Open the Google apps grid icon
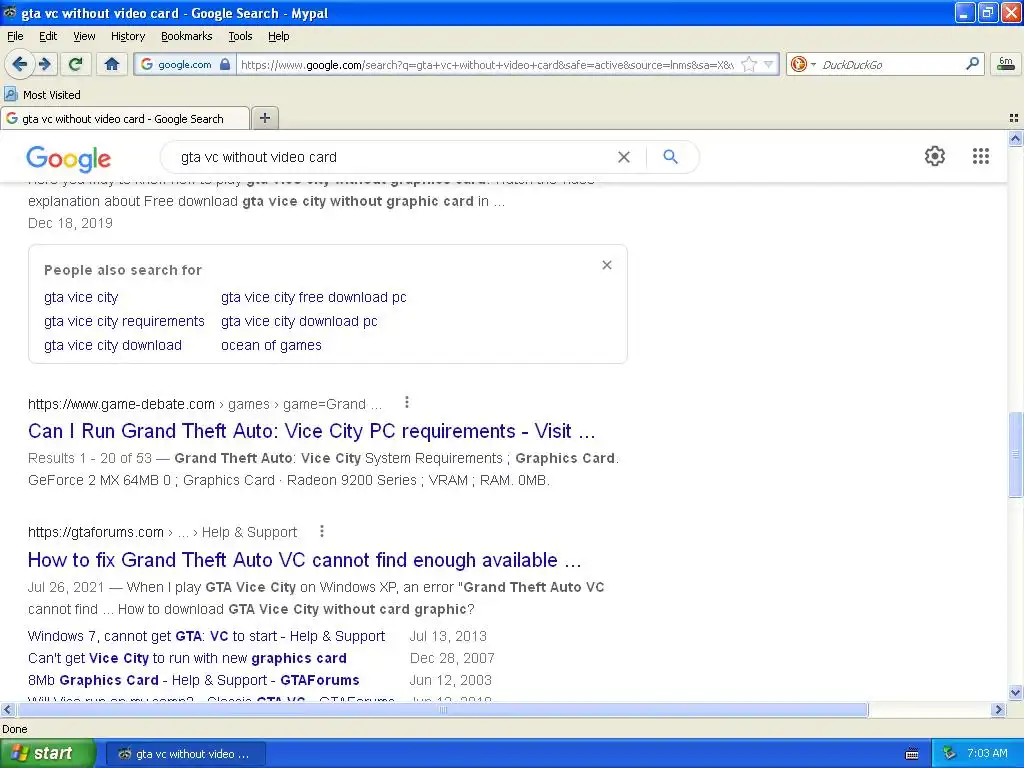Screen dimensions: 1024x768 click(980, 156)
